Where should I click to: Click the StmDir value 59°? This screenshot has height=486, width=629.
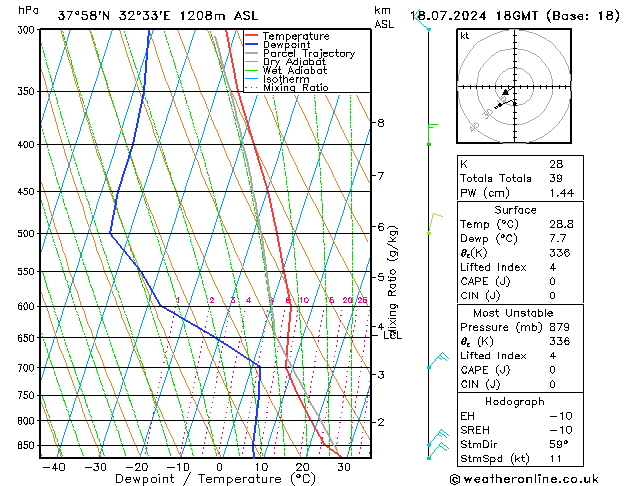[559, 444]
